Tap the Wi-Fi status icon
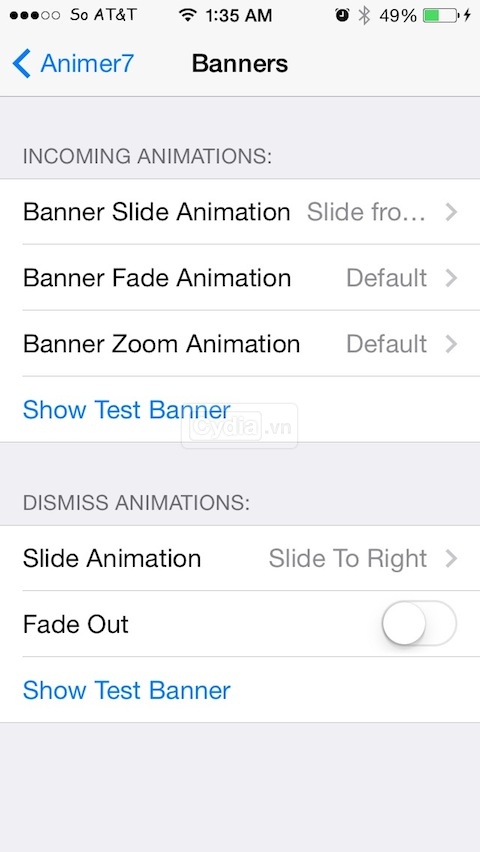480x852 pixels. pos(188,15)
